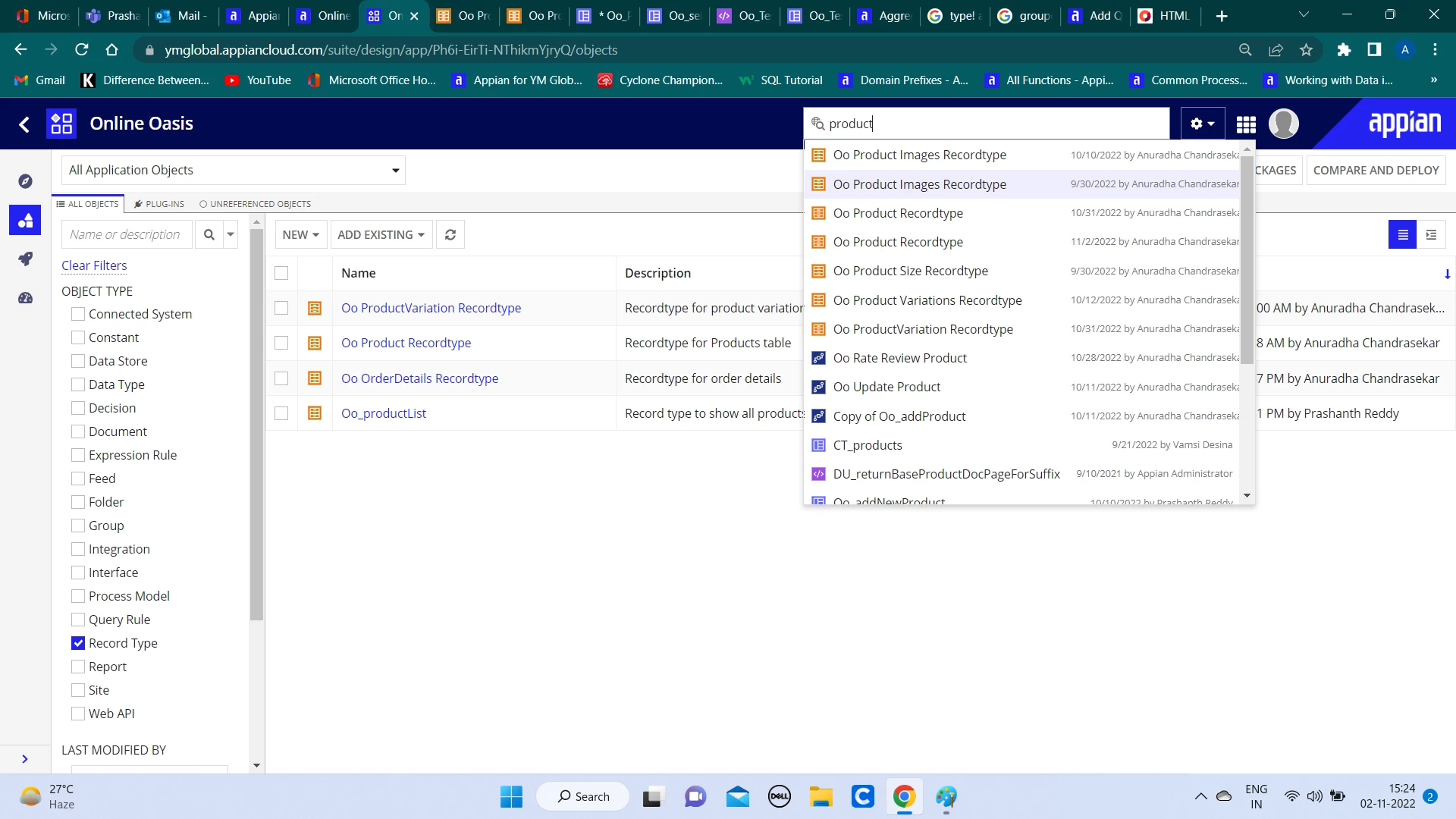Open the Windows Start menu
This screenshot has width=1456, height=819.
[x=511, y=796]
